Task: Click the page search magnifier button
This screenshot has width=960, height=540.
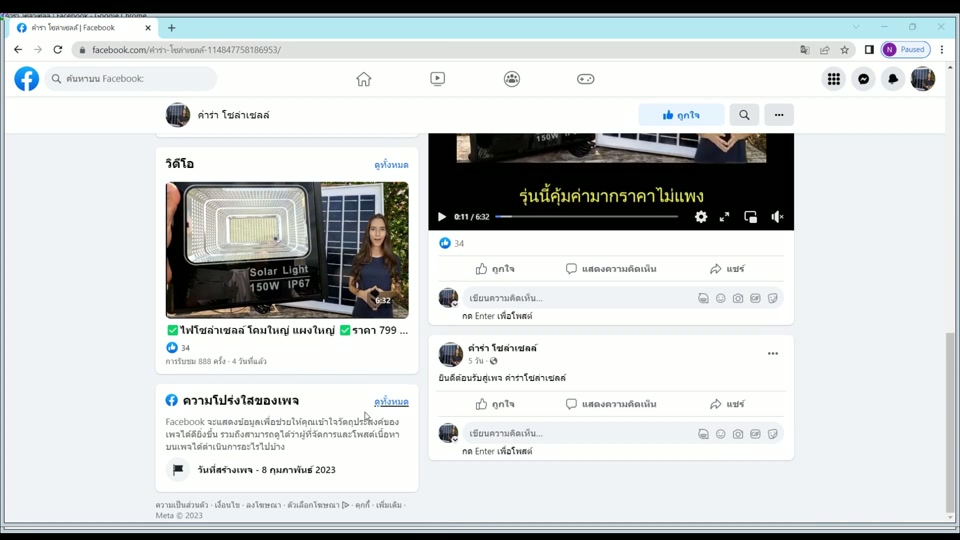Action: [x=744, y=115]
